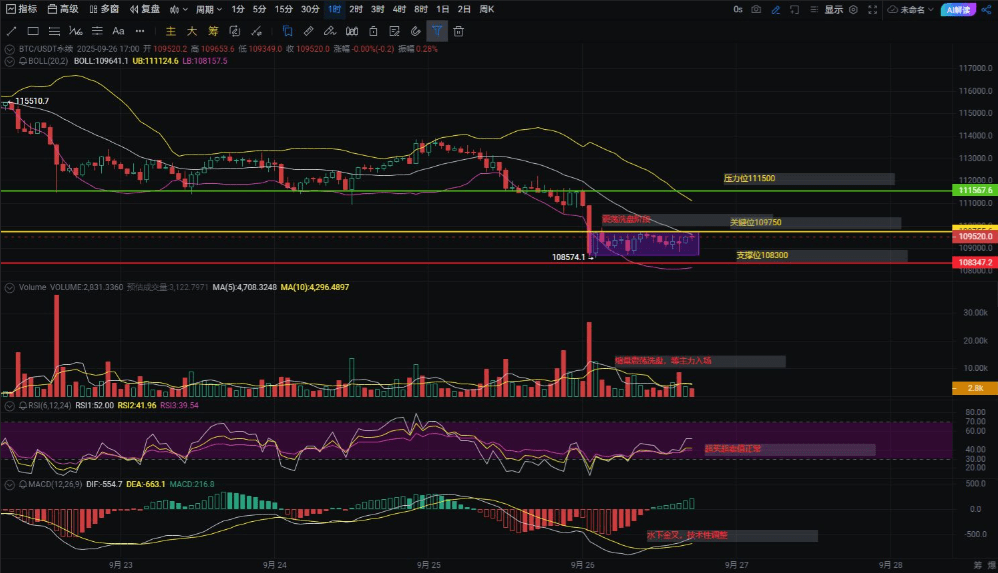Viewport: 998px width, 573px height.
Task: Select the Aa text annotation tool
Action: click(x=118, y=31)
